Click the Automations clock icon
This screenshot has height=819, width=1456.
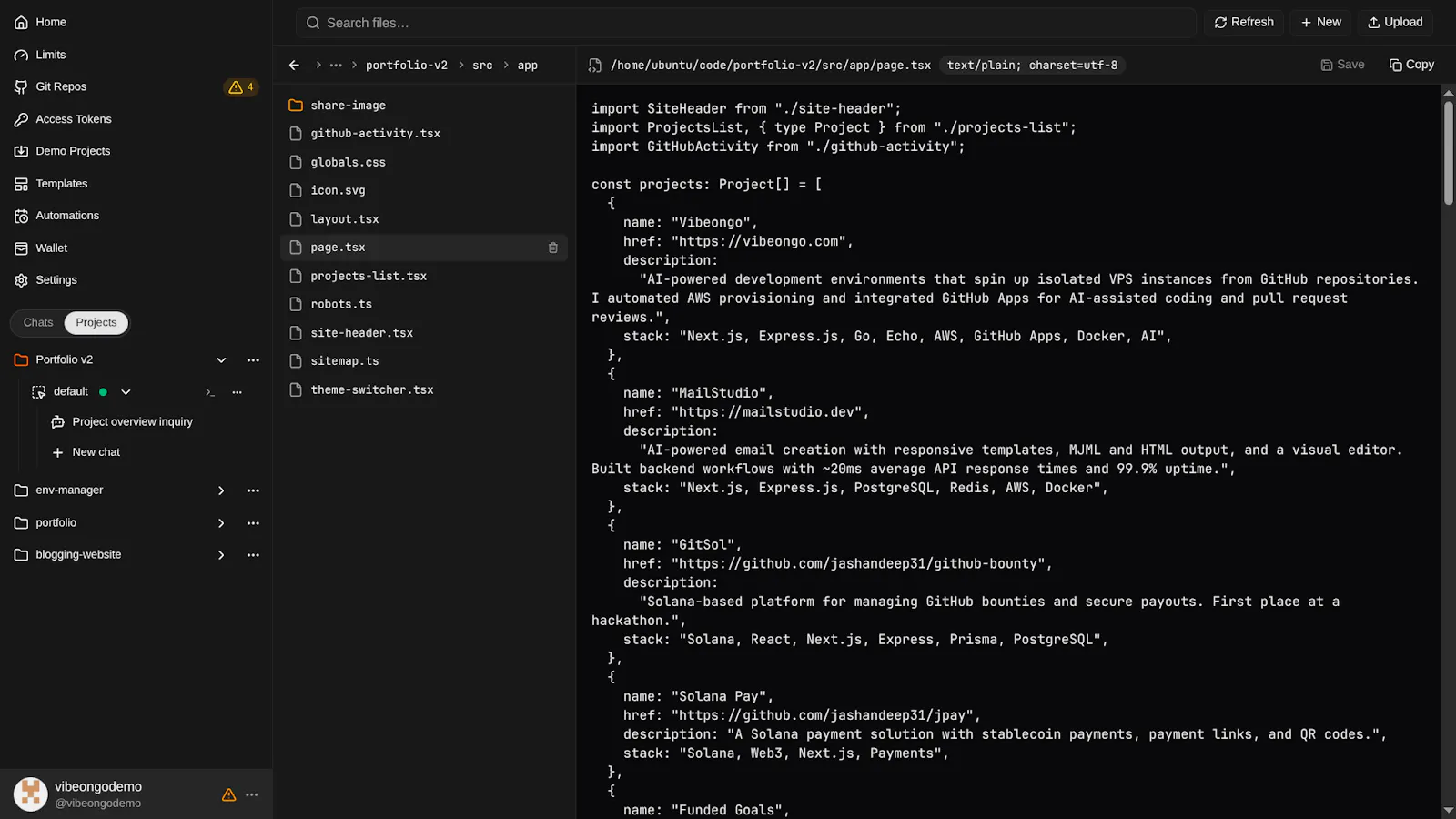coord(21,216)
